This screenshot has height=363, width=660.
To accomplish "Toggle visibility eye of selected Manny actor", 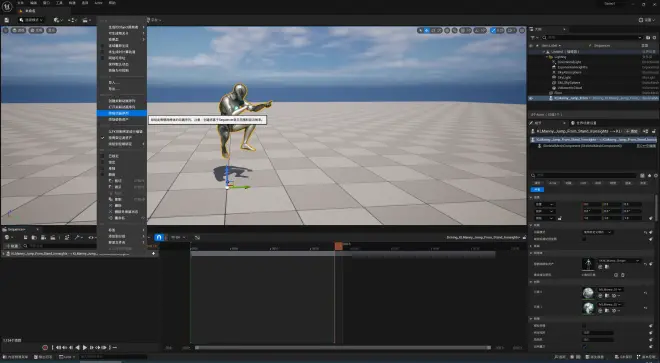I will click(x=531, y=98).
